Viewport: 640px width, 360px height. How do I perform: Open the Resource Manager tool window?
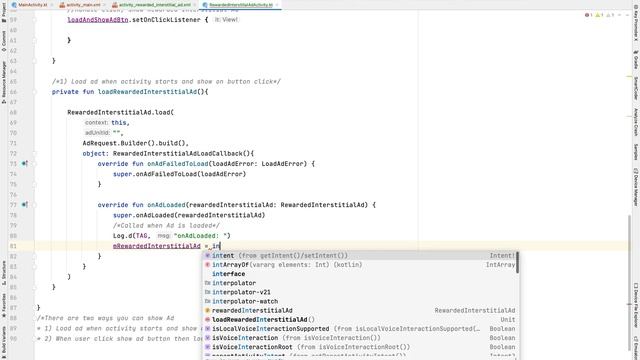coord(4,82)
